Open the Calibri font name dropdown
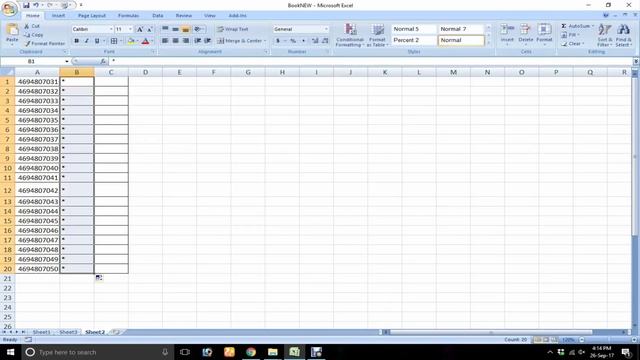Image resolution: width=640 pixels, height=360 pixels. 111,29
